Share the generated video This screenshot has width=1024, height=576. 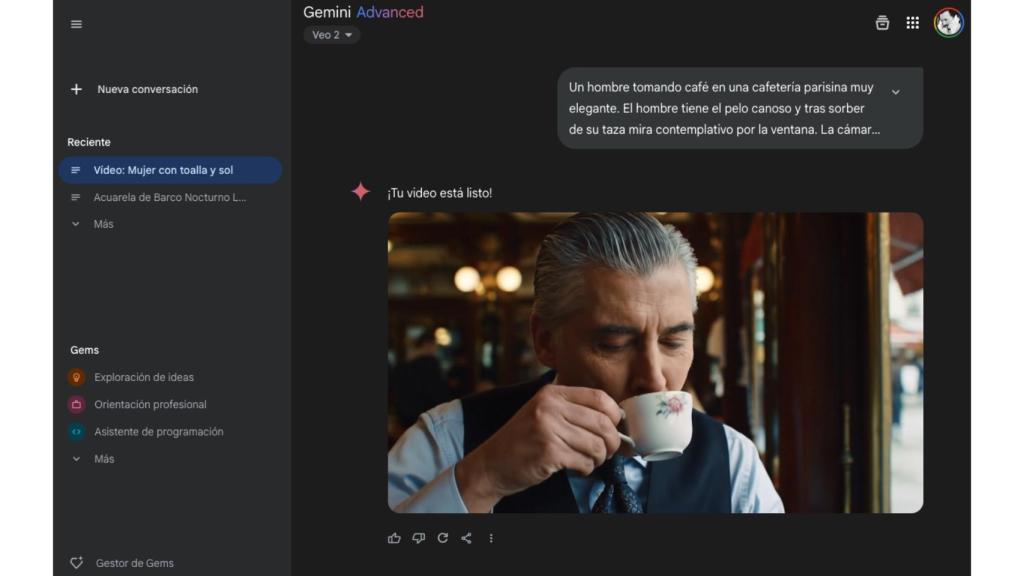466,538
